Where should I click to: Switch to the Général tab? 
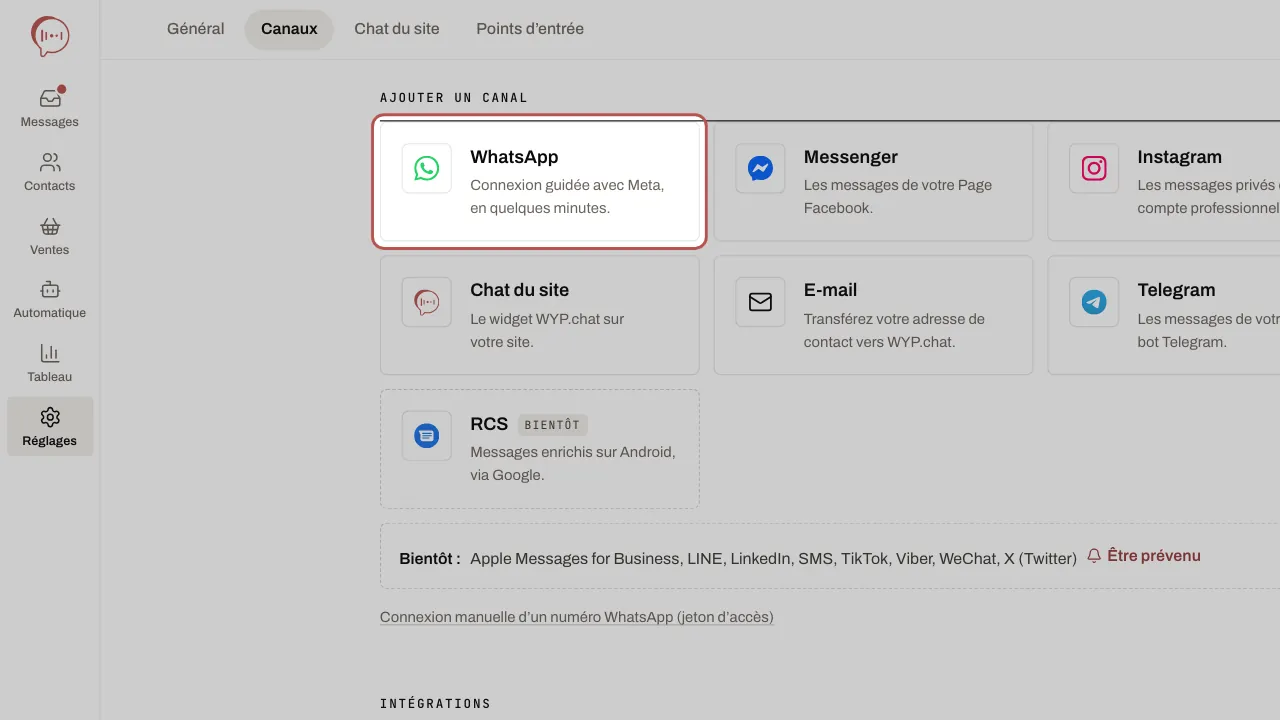(196, 29)
